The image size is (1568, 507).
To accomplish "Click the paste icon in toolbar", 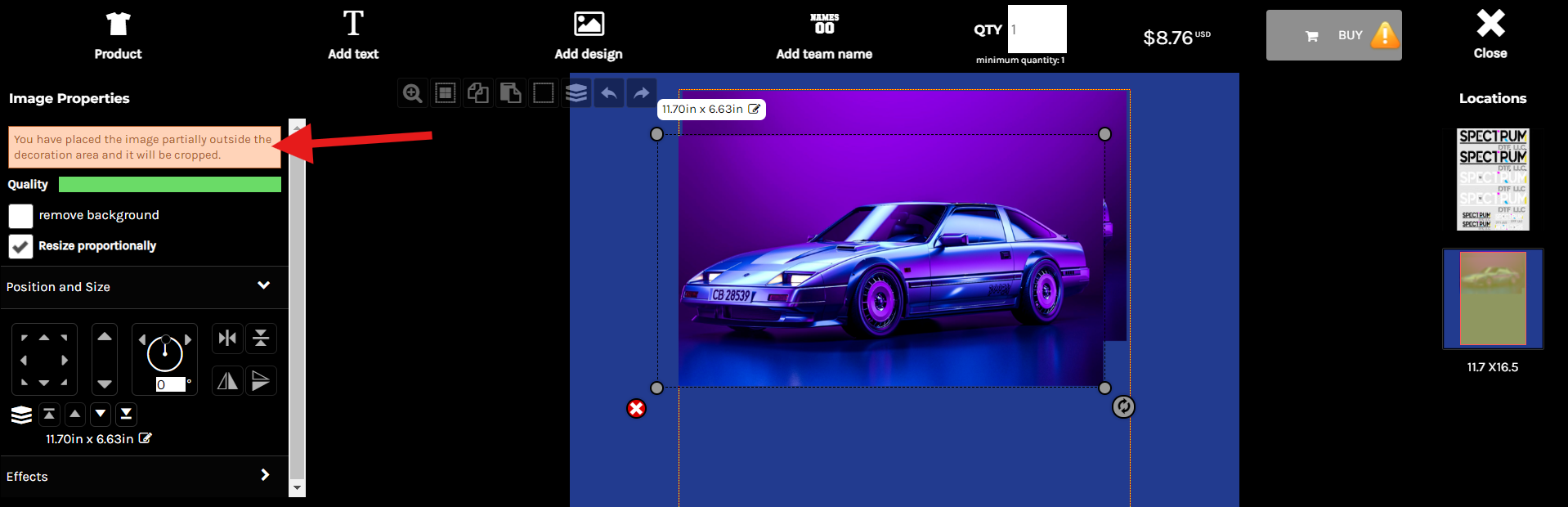I will pos(511,93).
